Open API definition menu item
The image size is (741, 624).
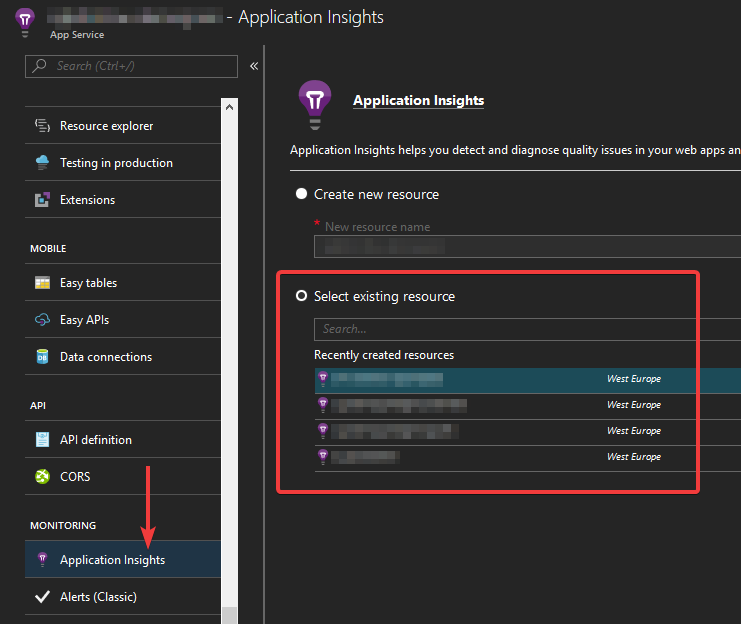pos(123,440)
